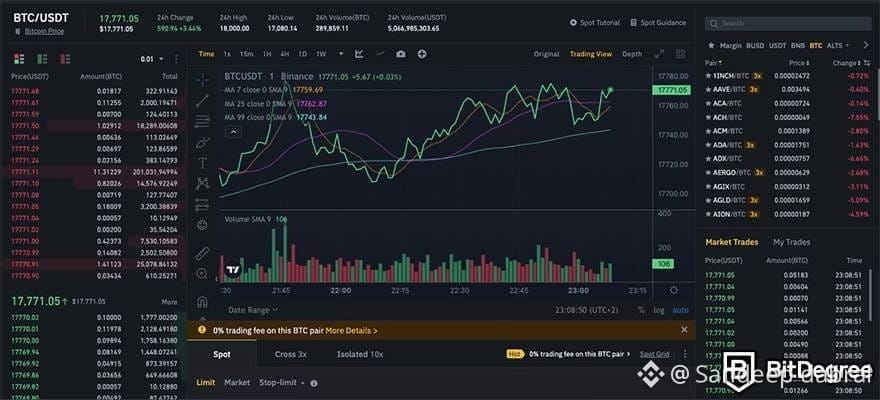The width and height of the screenshot is (880, 400).
Task: Toggle favorite star for AGIX/BTC
Action: click(709, 186)
